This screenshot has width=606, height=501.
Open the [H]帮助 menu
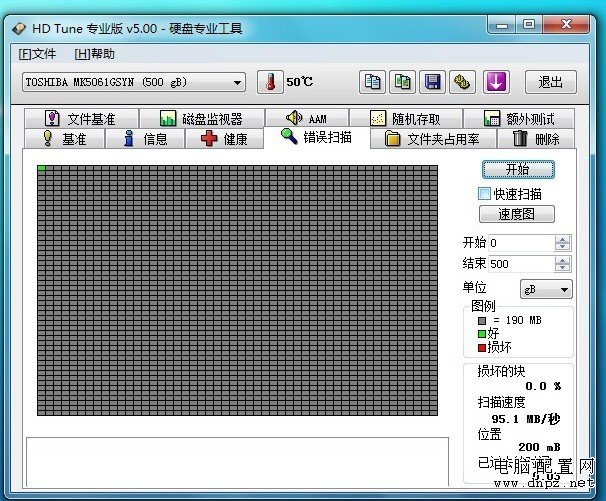point(94,54)
